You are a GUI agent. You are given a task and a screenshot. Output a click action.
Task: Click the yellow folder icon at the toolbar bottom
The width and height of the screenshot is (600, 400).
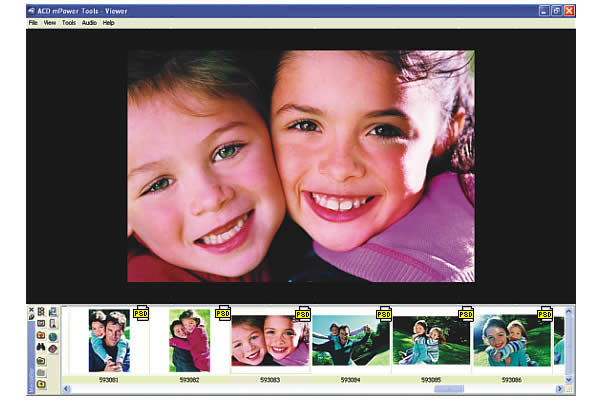click(x=41, y=384)
